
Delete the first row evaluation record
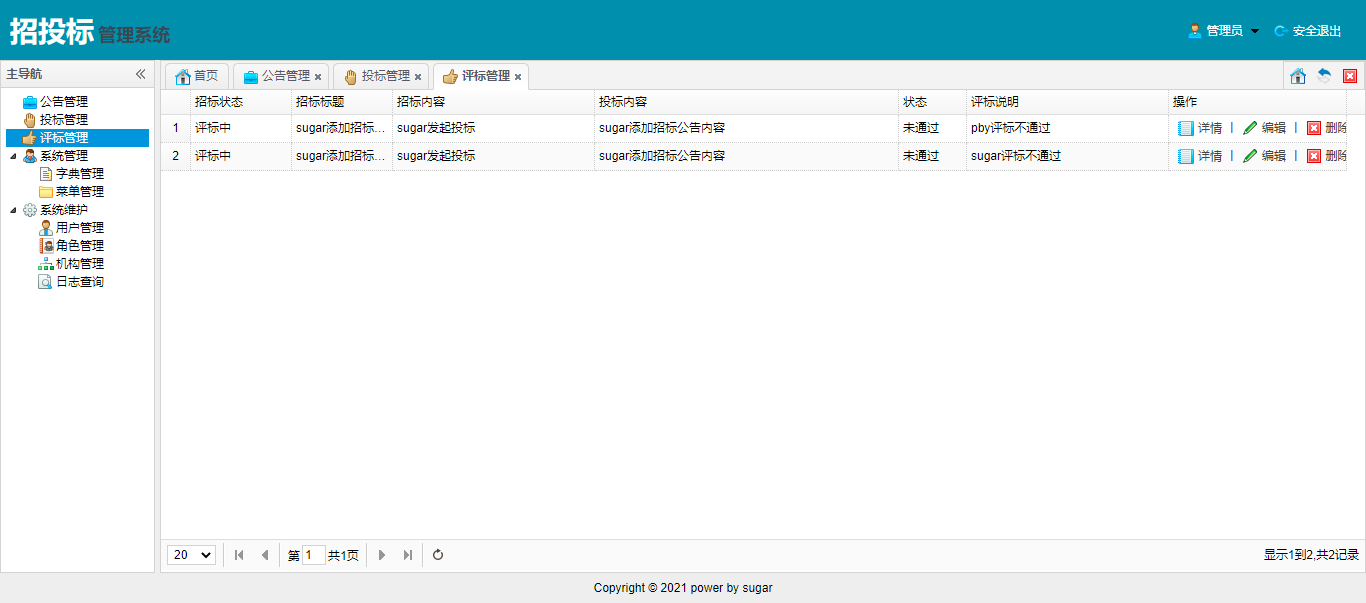[1326, 128]
